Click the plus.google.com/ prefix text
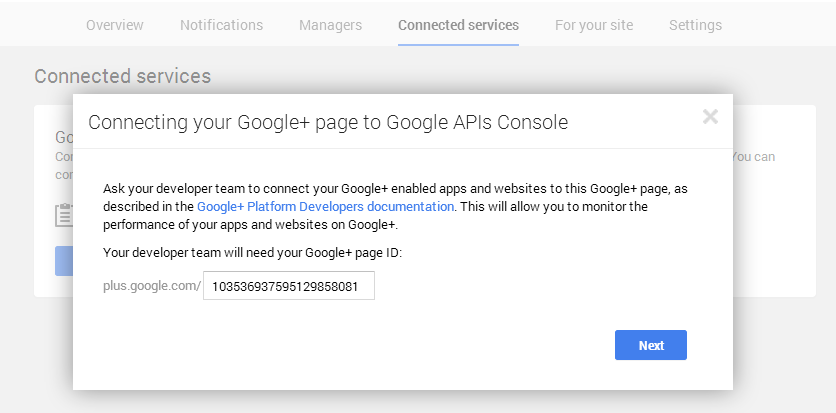 point(152,287)
